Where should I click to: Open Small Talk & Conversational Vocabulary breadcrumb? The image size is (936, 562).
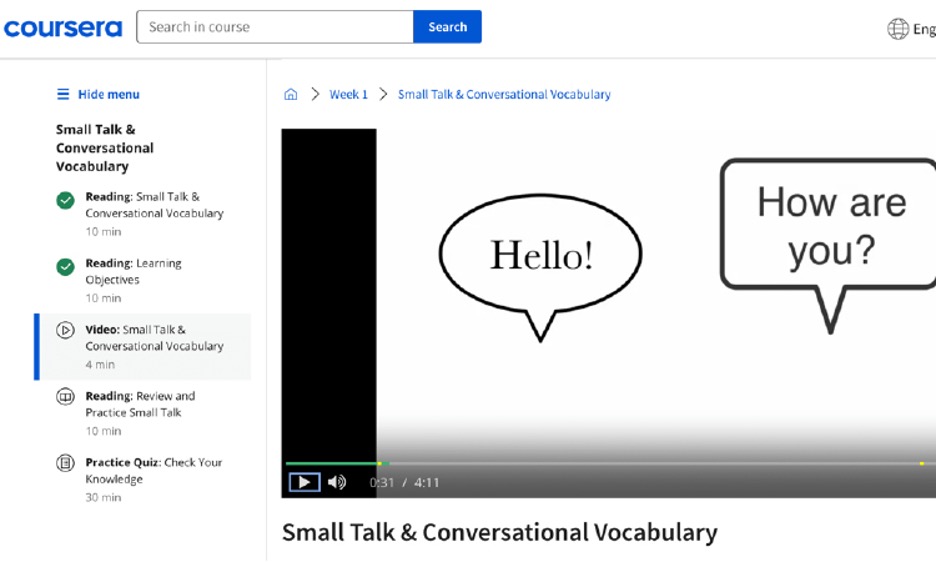tap(504, 94)
